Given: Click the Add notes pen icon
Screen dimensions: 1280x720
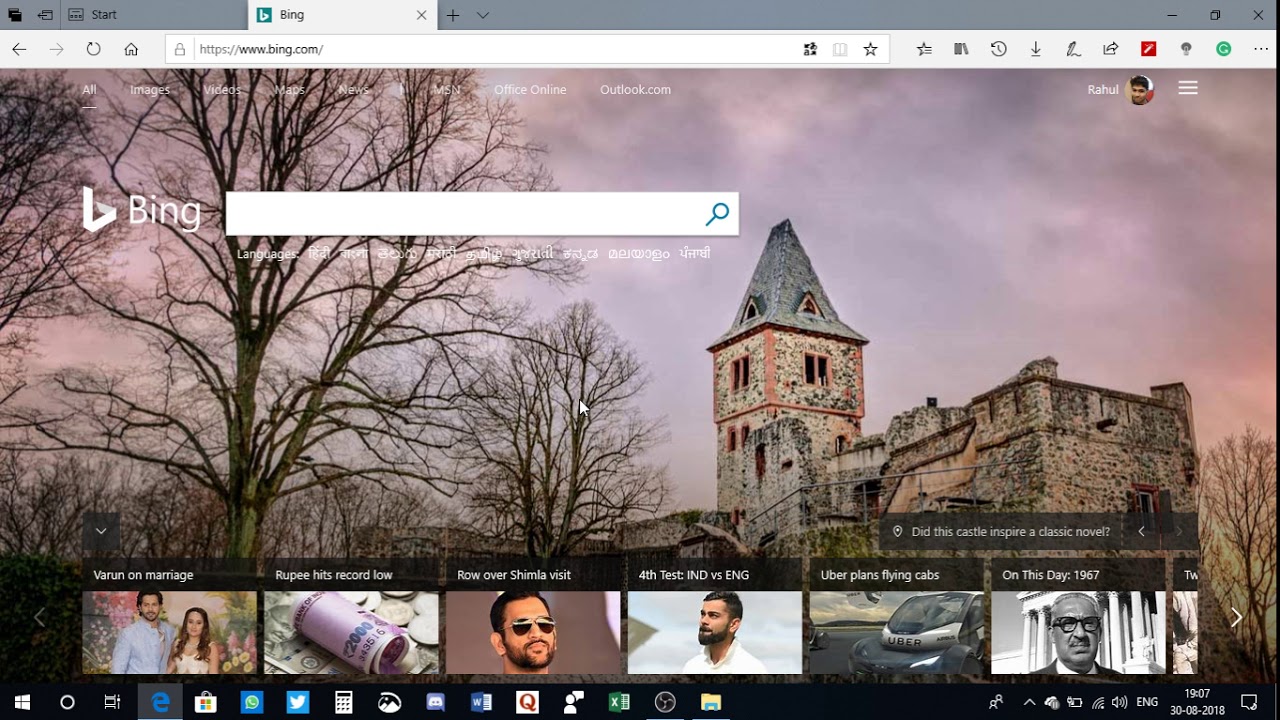Looking at the screenshot, I should pyautogui.click(x=1073, y=49).
